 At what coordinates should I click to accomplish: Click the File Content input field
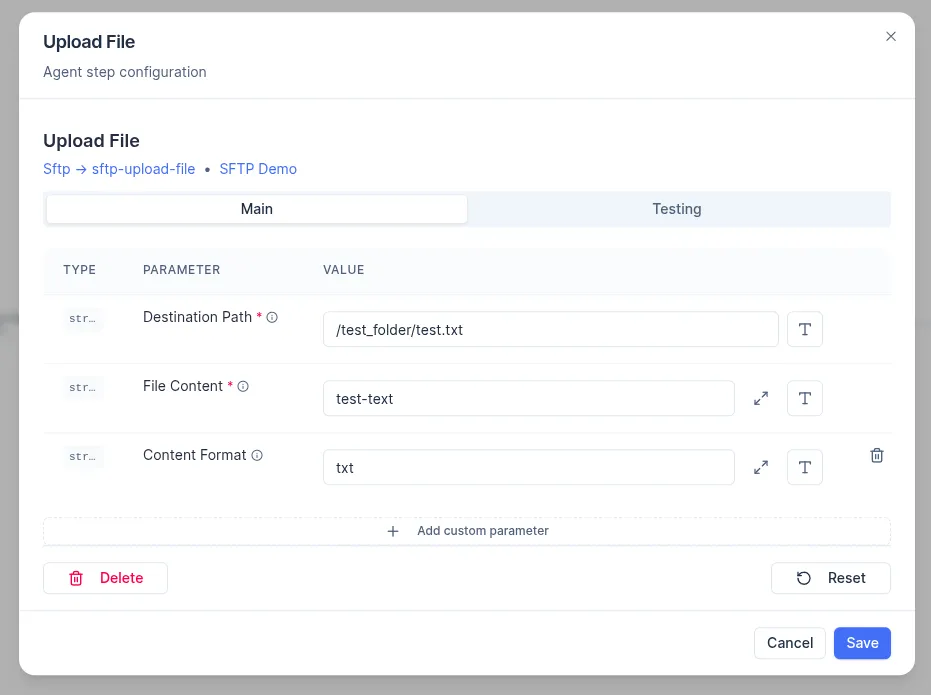pos(528,398)
